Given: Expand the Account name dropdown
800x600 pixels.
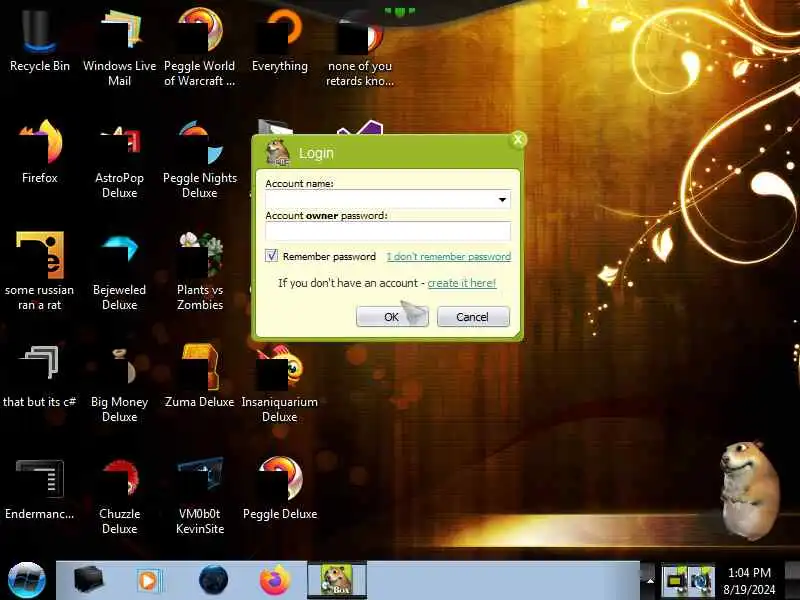Looking at the screenshot, I should (x=502, y=199).
